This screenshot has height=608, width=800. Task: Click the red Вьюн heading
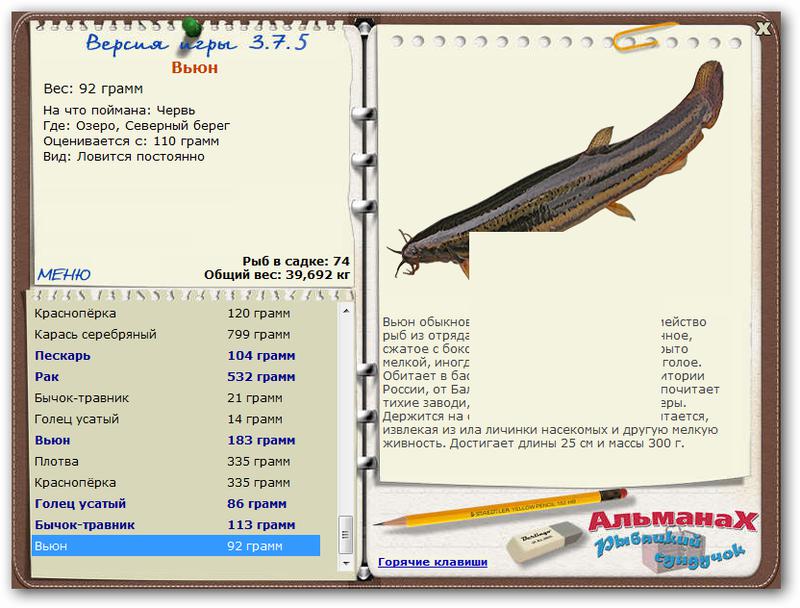(x=194, y=68)
